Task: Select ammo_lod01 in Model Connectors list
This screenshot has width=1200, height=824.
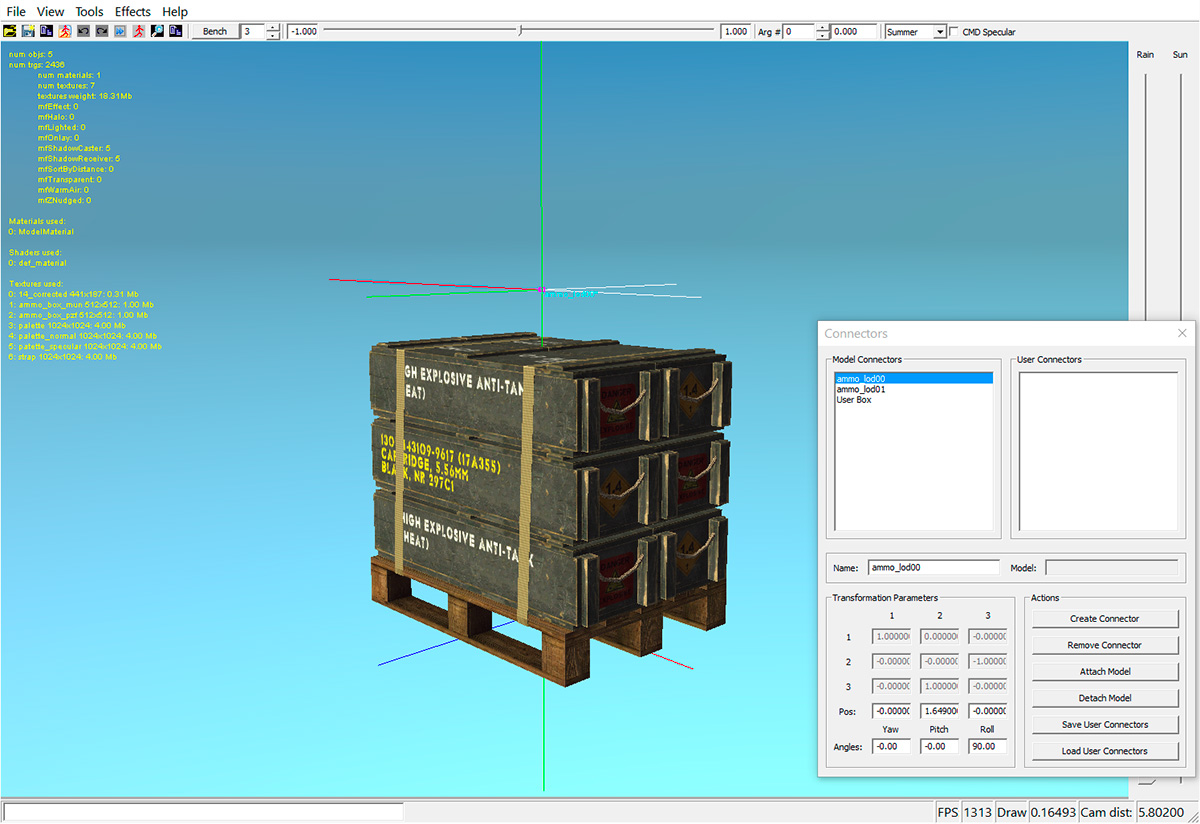Action: tap(861, 389)
